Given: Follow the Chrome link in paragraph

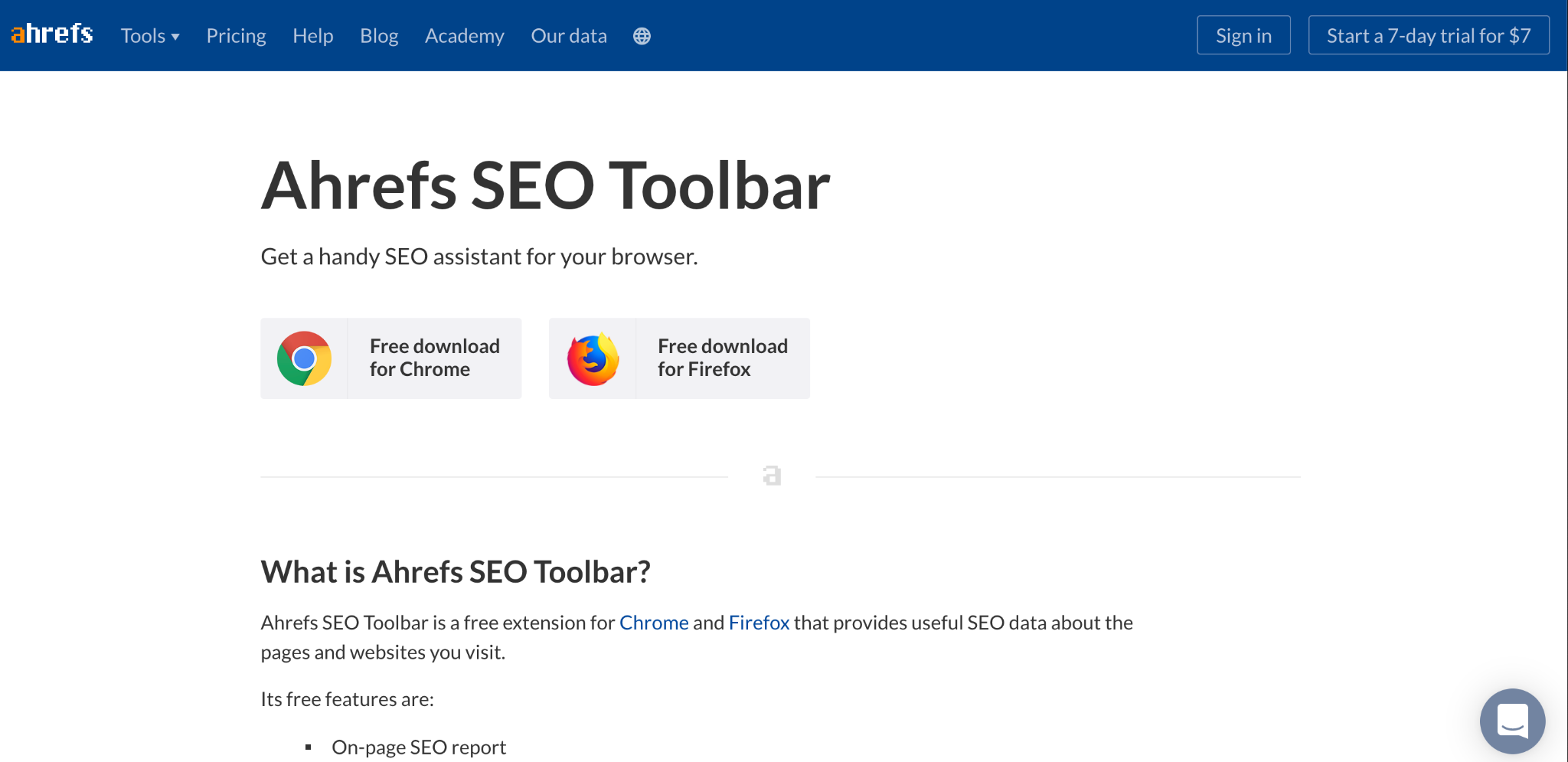Looking at the screenshot, I should click(654, 623).
